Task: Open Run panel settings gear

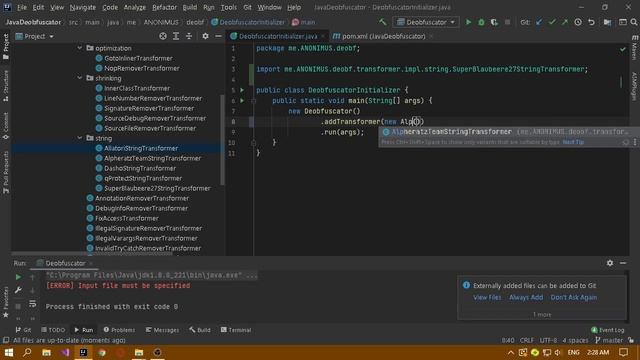Action: tap(610, 263)
